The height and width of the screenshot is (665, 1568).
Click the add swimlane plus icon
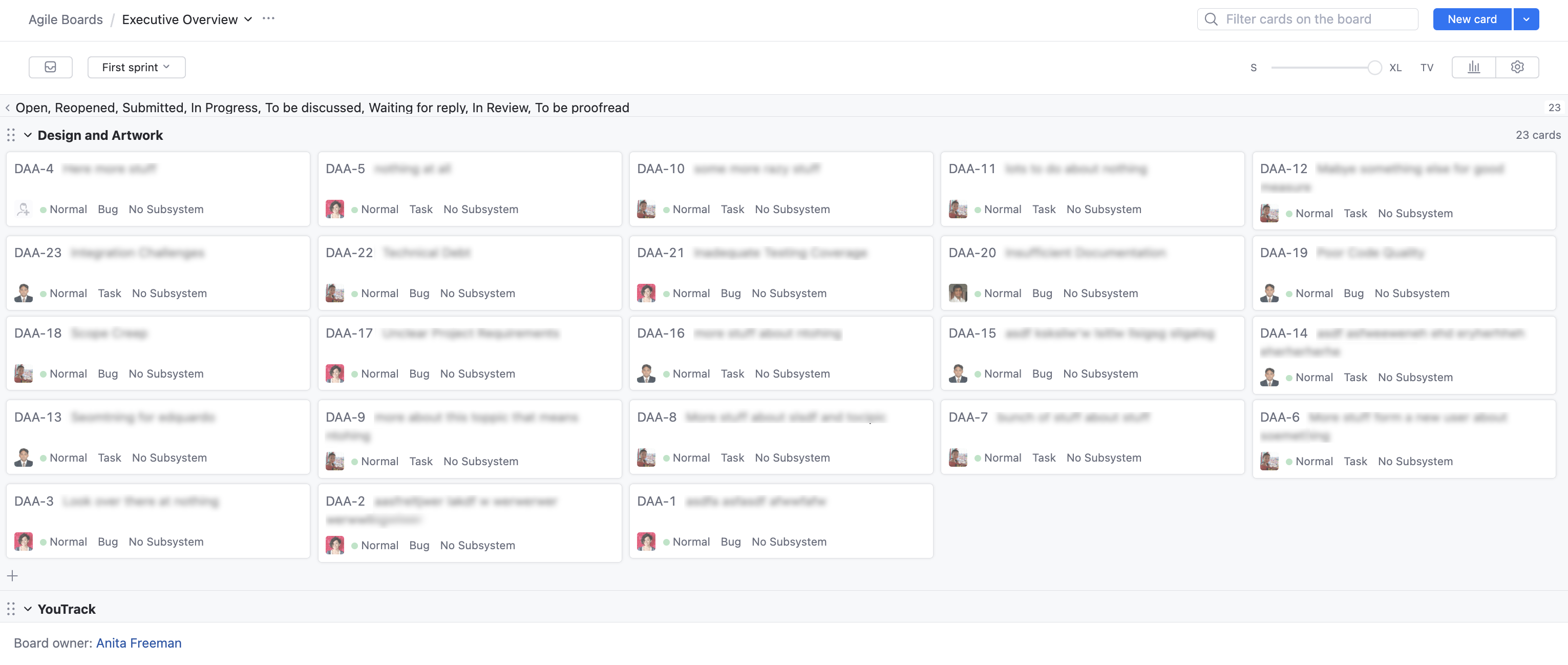click(12, 575)
